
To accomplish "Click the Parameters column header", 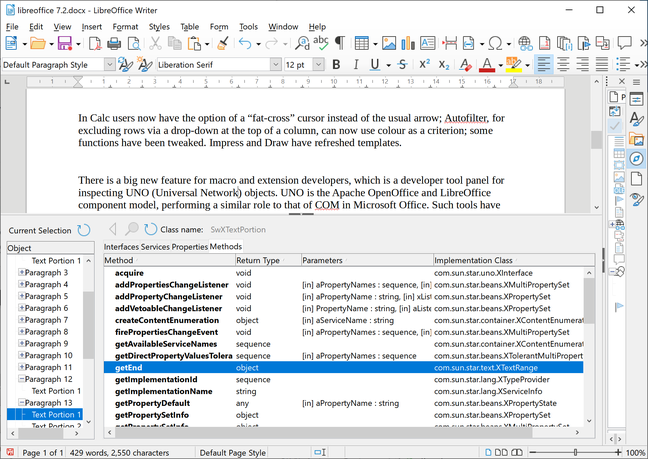I will 367,260.
